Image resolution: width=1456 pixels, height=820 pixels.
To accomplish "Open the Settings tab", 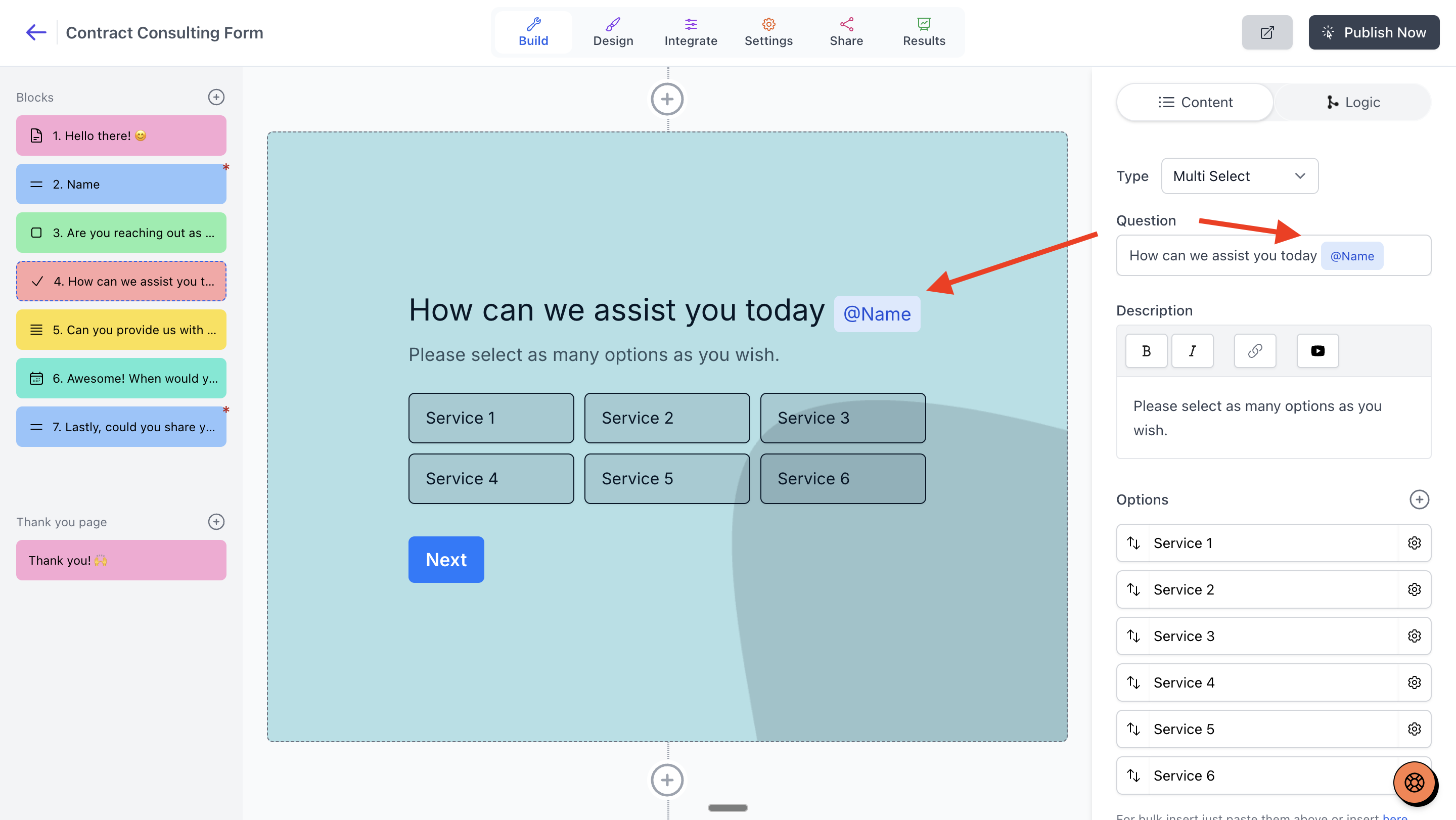I will 768,32.
